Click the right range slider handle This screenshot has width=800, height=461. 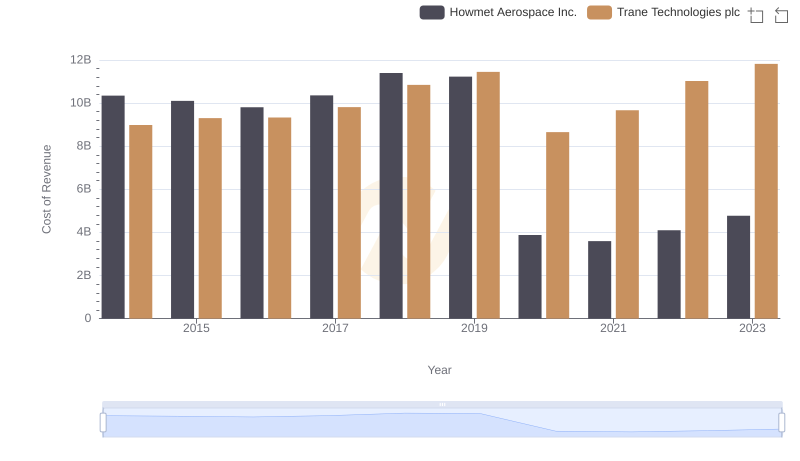pyautogui.click(x=781, y=422)
